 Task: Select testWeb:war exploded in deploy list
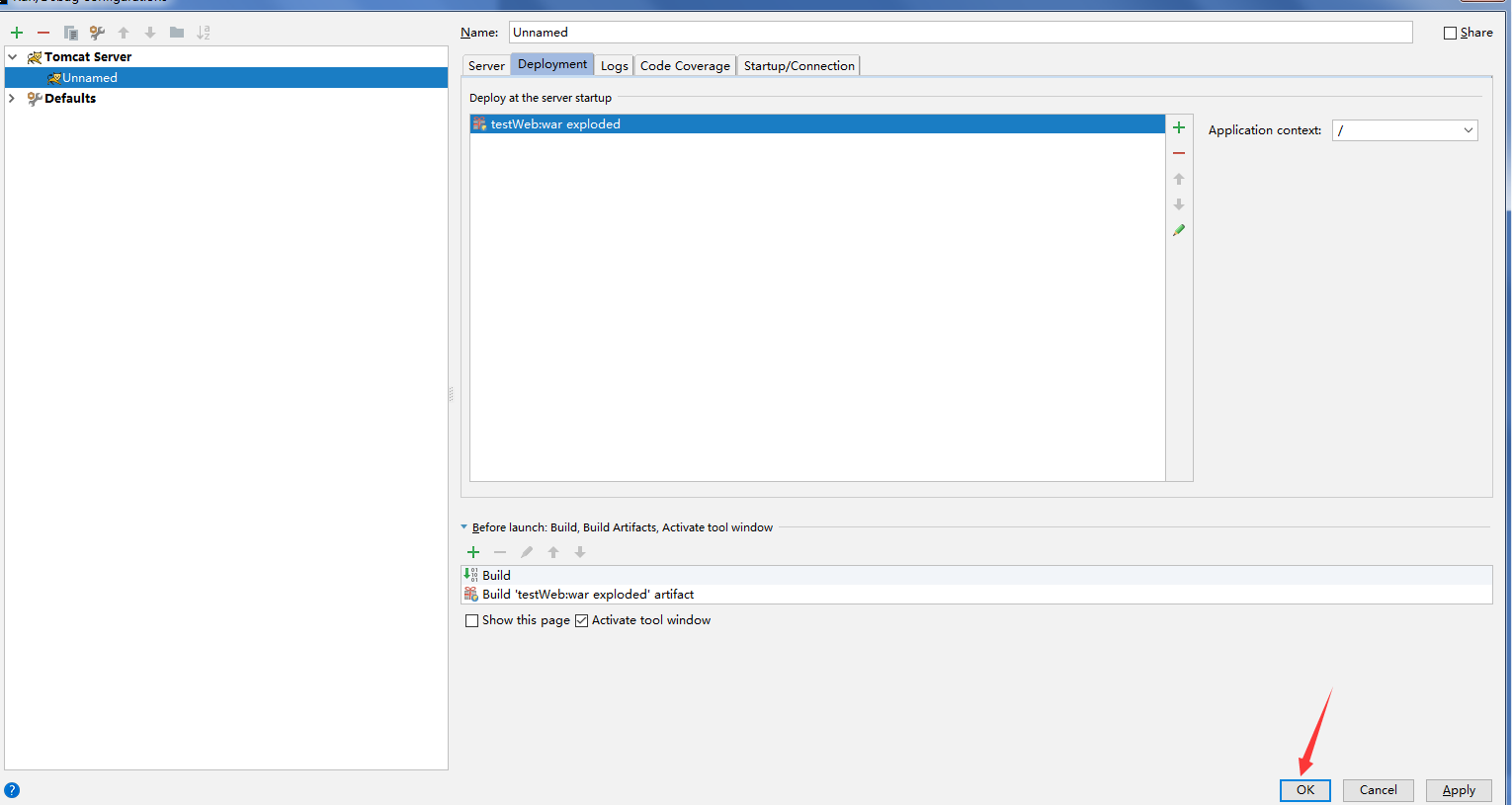(x=817, y=124)
